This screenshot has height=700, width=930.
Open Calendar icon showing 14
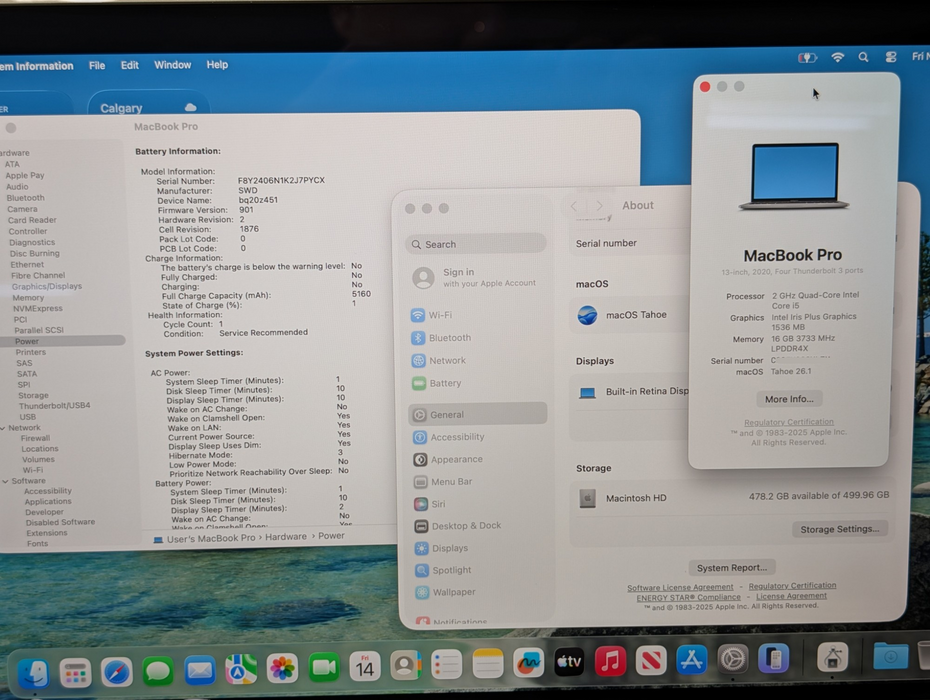[365, 666]
